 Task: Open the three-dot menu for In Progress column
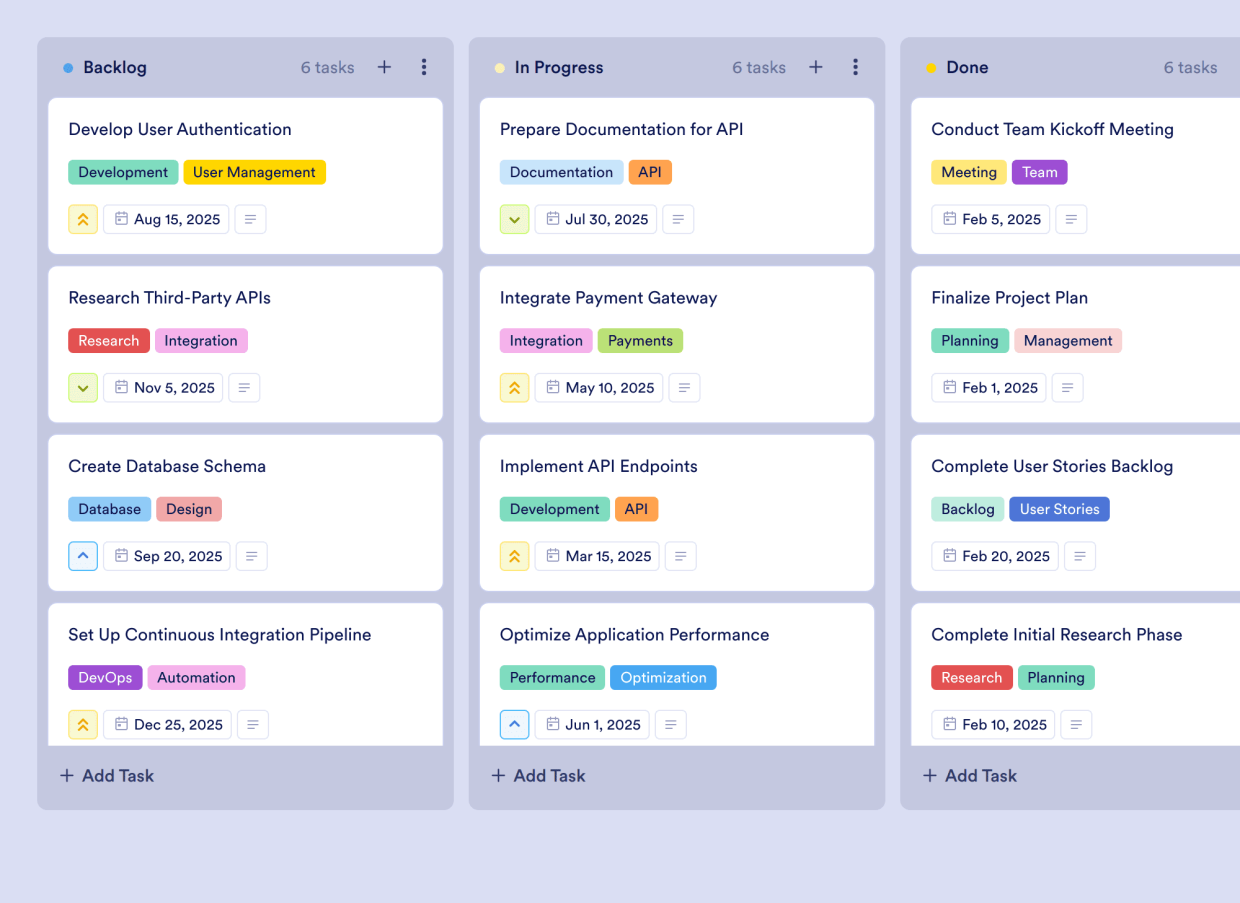point(855,67)
